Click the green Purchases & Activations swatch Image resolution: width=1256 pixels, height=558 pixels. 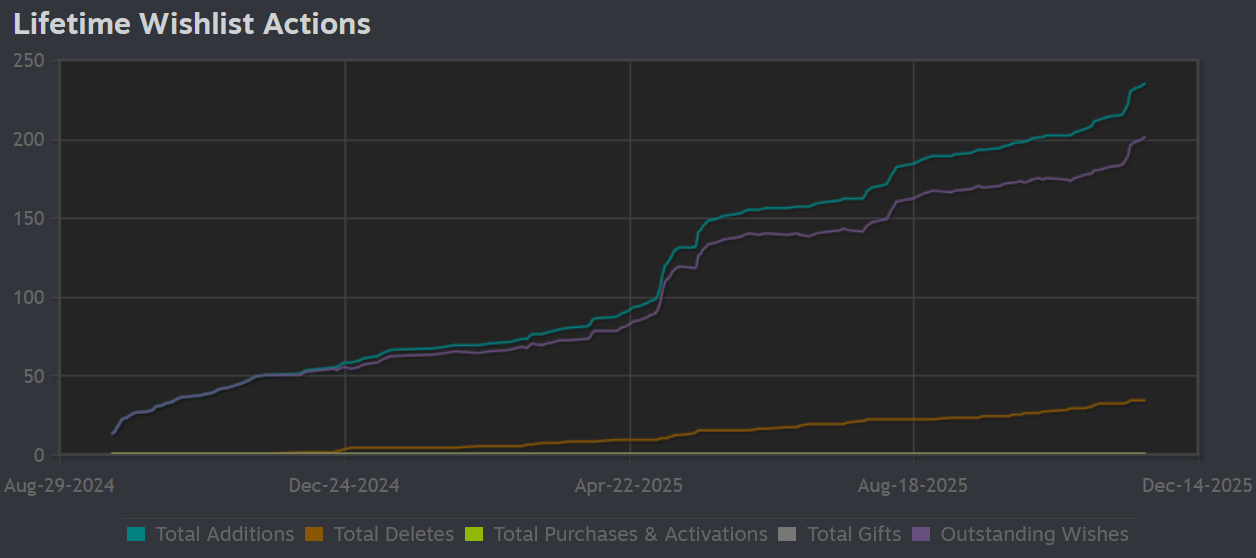[474, 535]
